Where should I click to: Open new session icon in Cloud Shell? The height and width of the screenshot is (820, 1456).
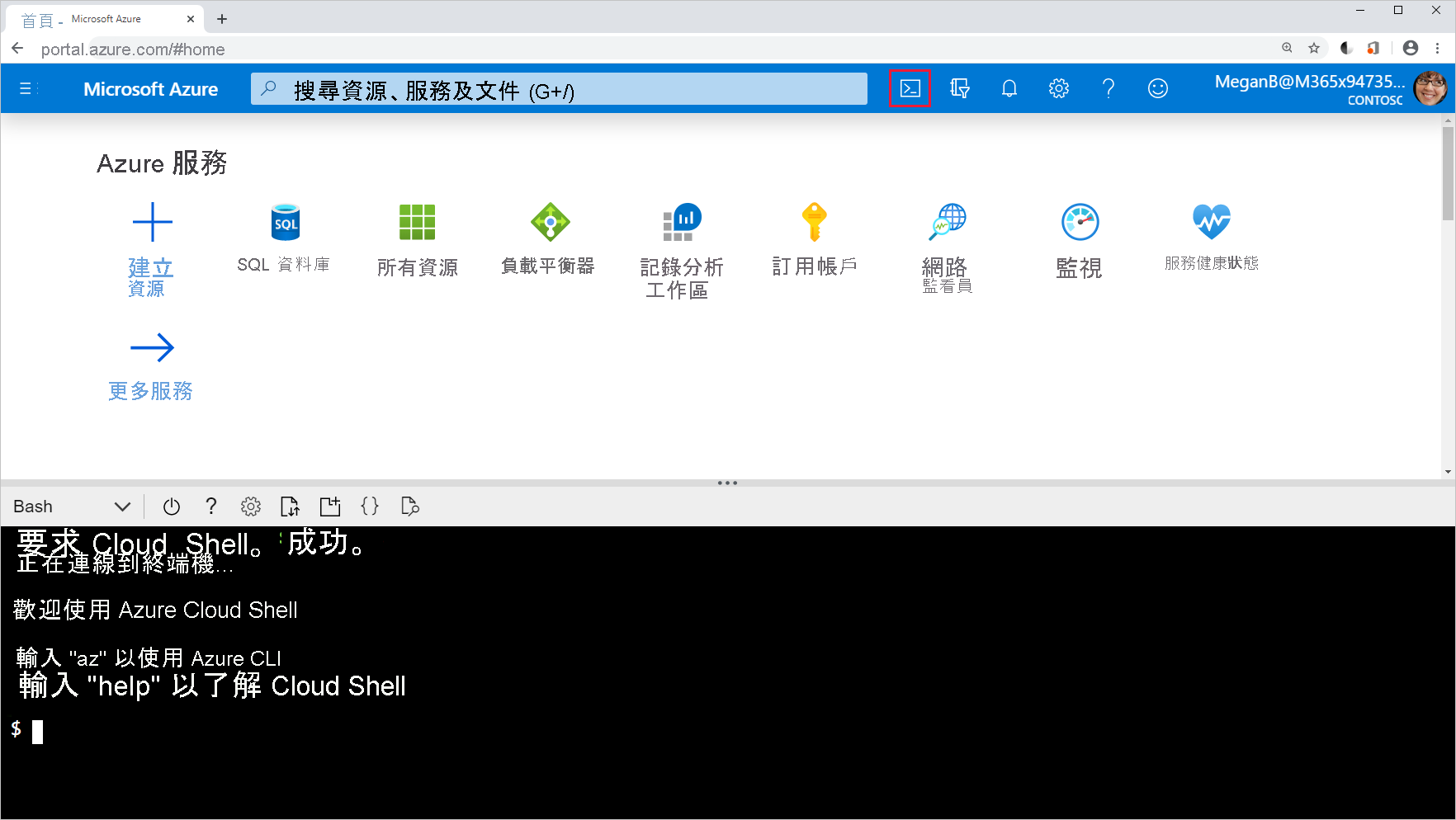[330, 507]
